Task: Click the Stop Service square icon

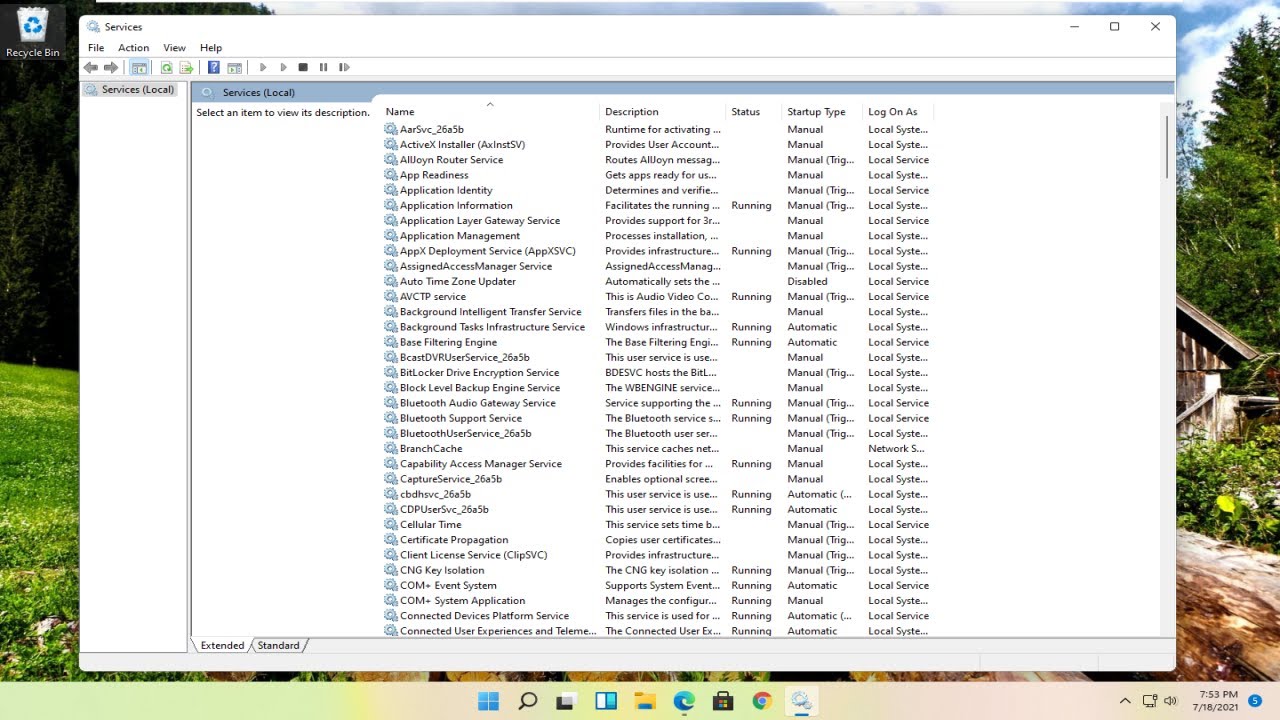Action: tap(303, 67)
